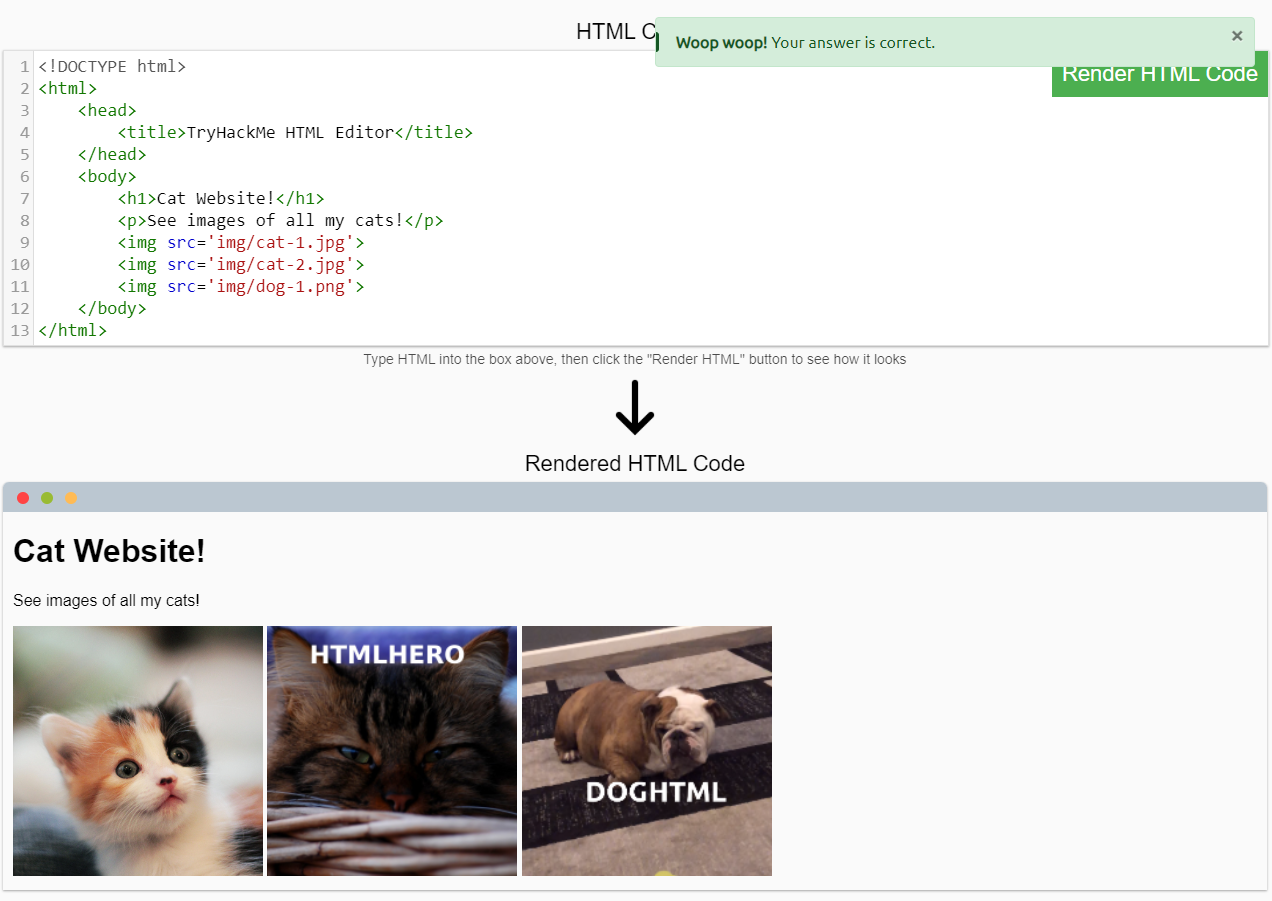Dismiss the 'Woop woop!' success notification
The width and height of the screenshot is (1272, 901).
(1237, 36)
